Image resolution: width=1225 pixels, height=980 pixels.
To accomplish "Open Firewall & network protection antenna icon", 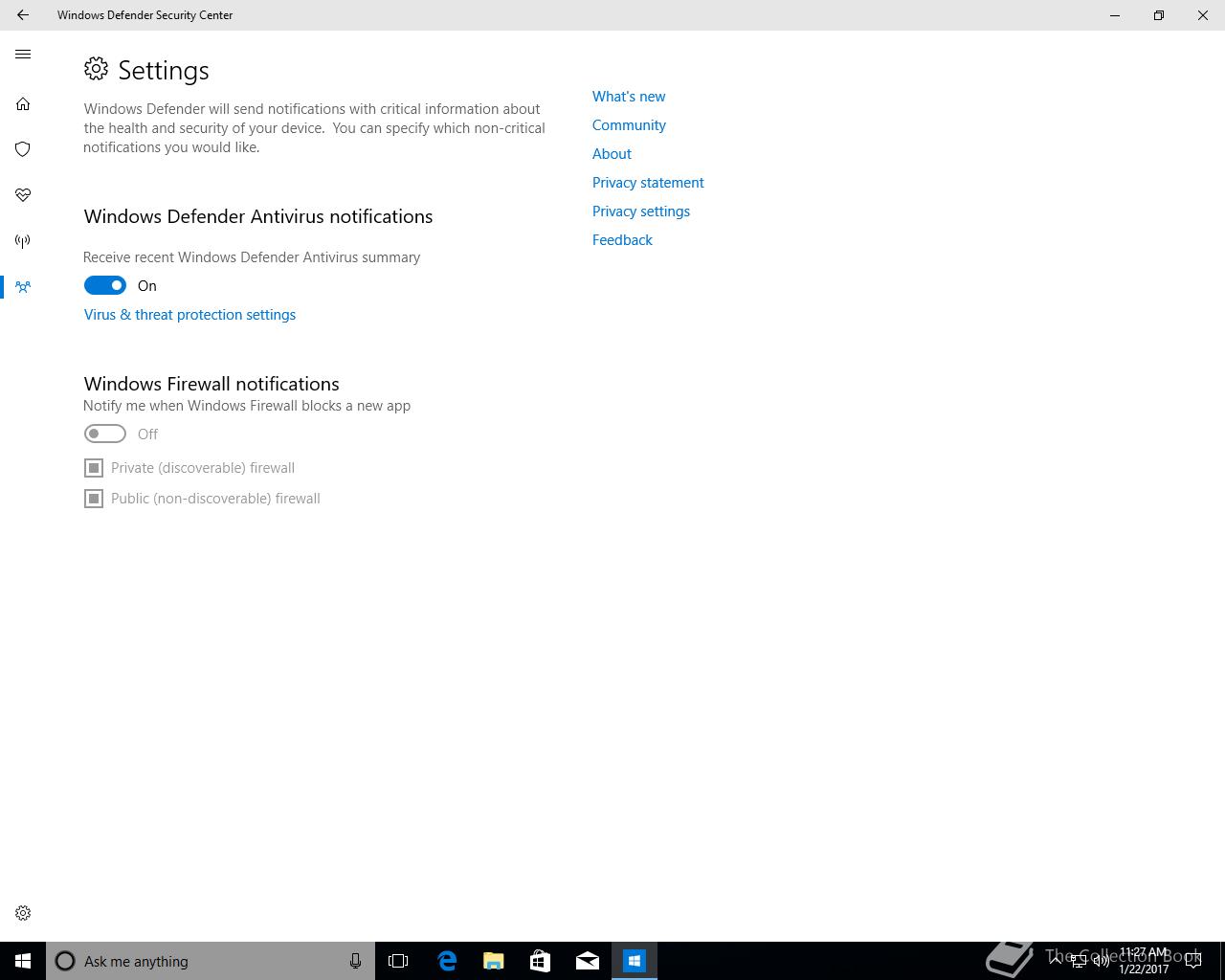I will tap(23, 241).
